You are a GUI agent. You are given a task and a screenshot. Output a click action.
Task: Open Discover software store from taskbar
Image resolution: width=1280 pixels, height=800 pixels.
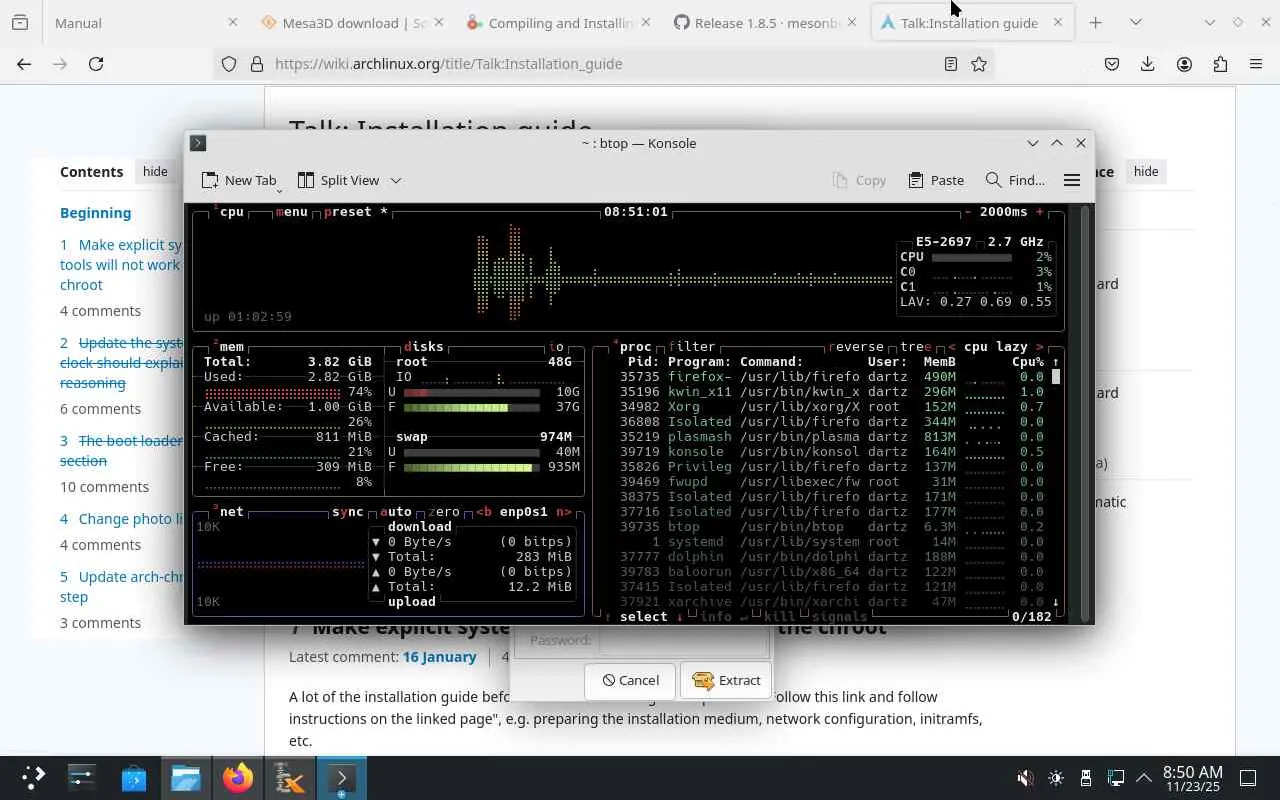134,777
